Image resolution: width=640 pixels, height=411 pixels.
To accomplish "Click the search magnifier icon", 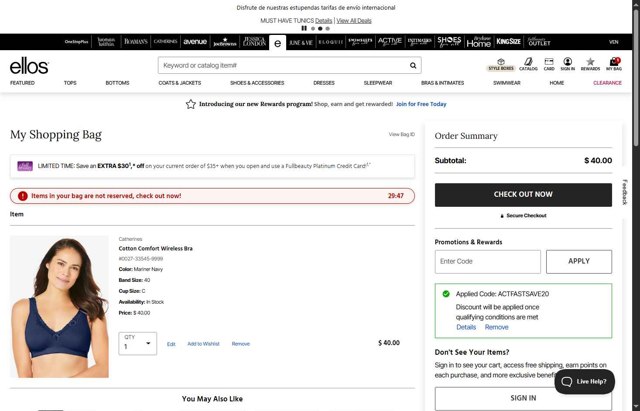I will coord(413,65).
